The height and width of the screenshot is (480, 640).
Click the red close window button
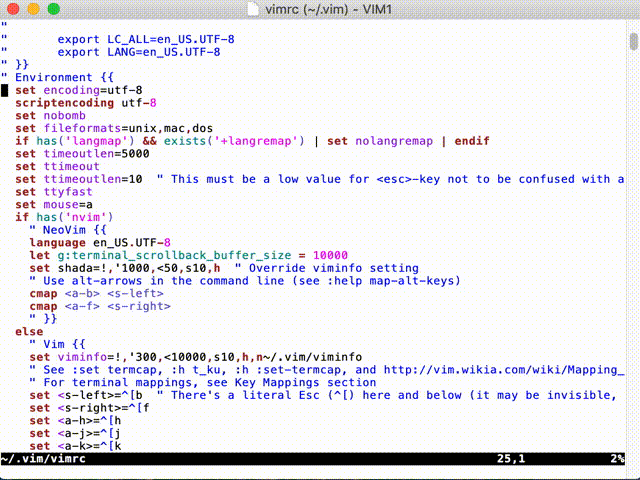(x=13, y=9)
